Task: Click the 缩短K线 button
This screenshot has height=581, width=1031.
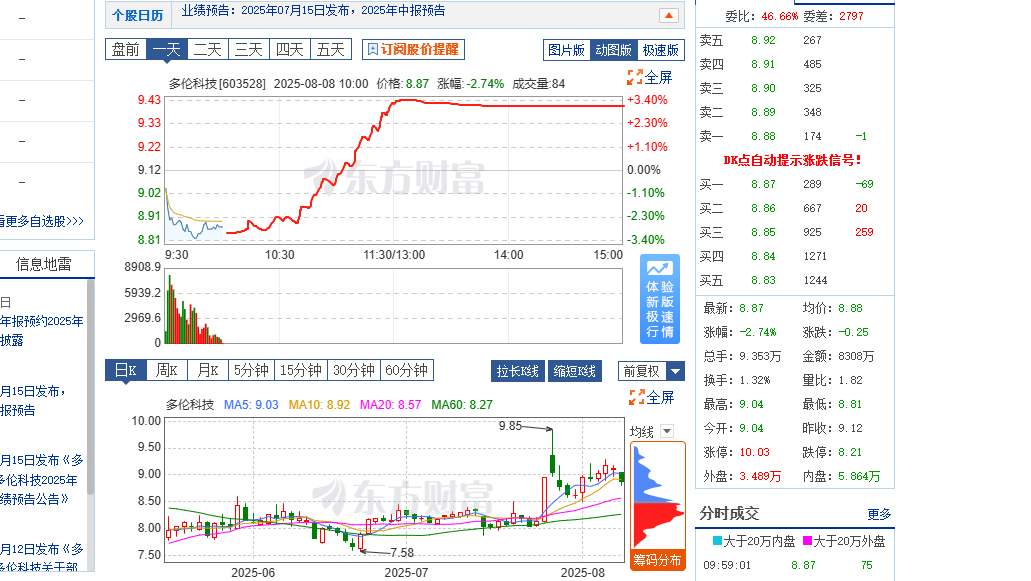Action: pyautogui.click(x=575, y=371)
